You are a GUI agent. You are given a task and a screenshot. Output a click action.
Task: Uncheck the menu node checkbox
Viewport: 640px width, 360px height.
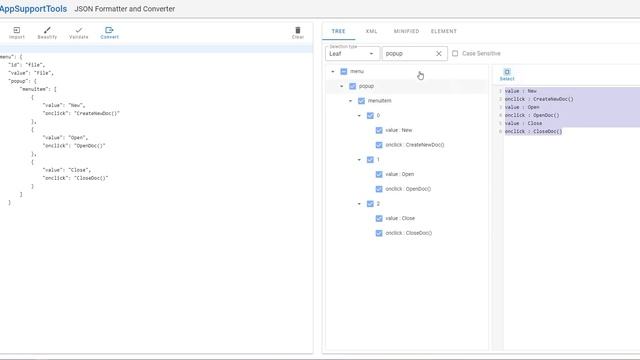coord(344,71)
